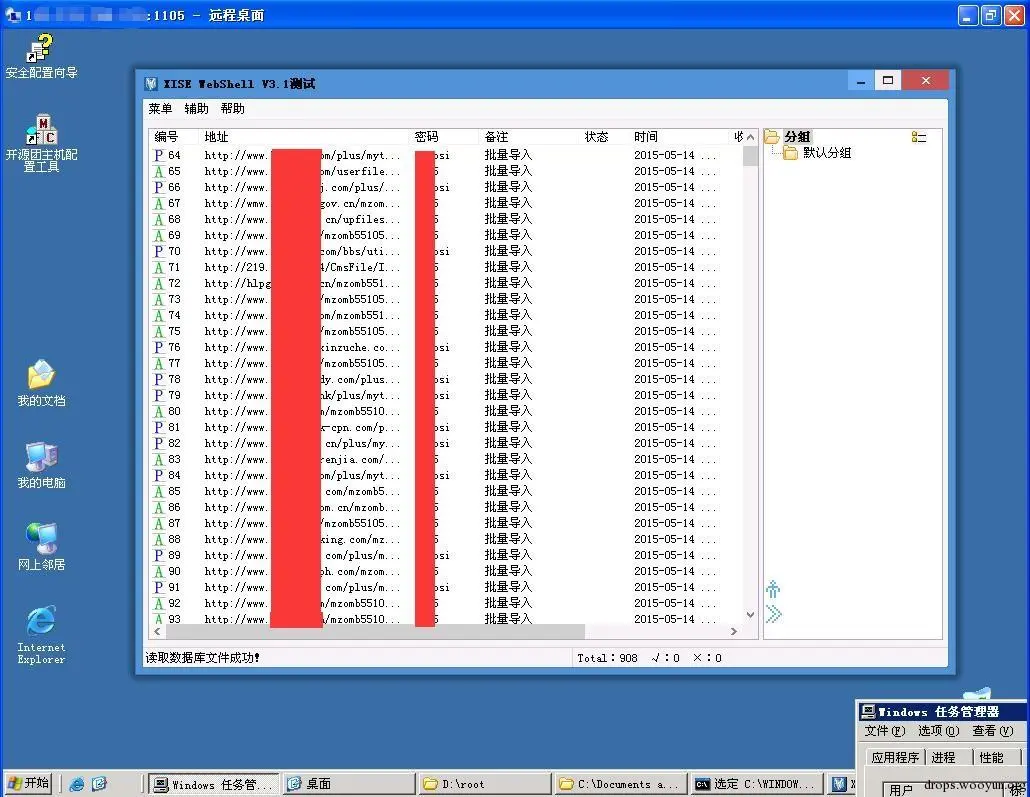This screenshot has width=1030, height=797.
Task: Click the group view options icon
Action: click(x=918, y=137)
